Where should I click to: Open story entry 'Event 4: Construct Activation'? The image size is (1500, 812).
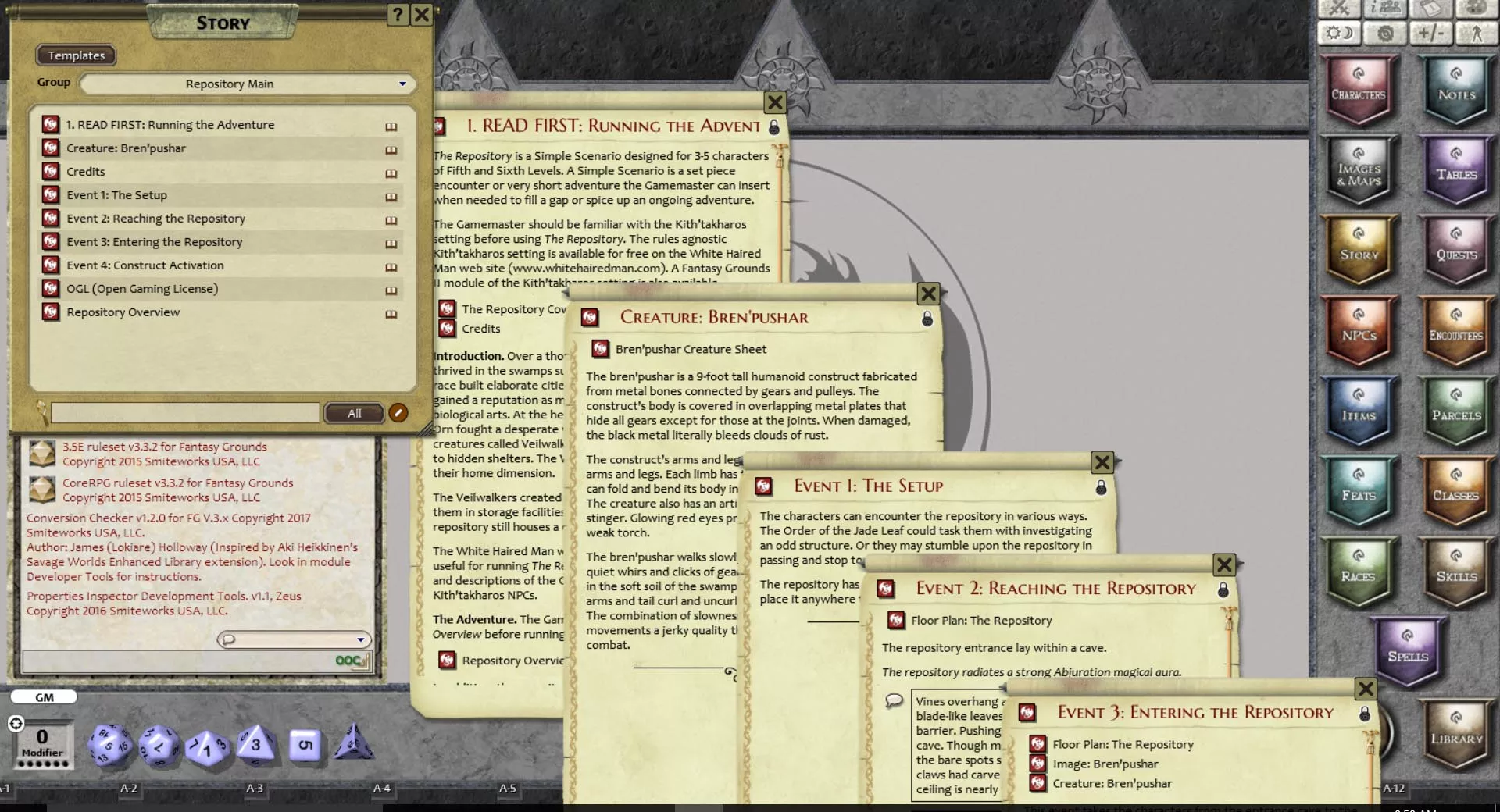(145, 265)
